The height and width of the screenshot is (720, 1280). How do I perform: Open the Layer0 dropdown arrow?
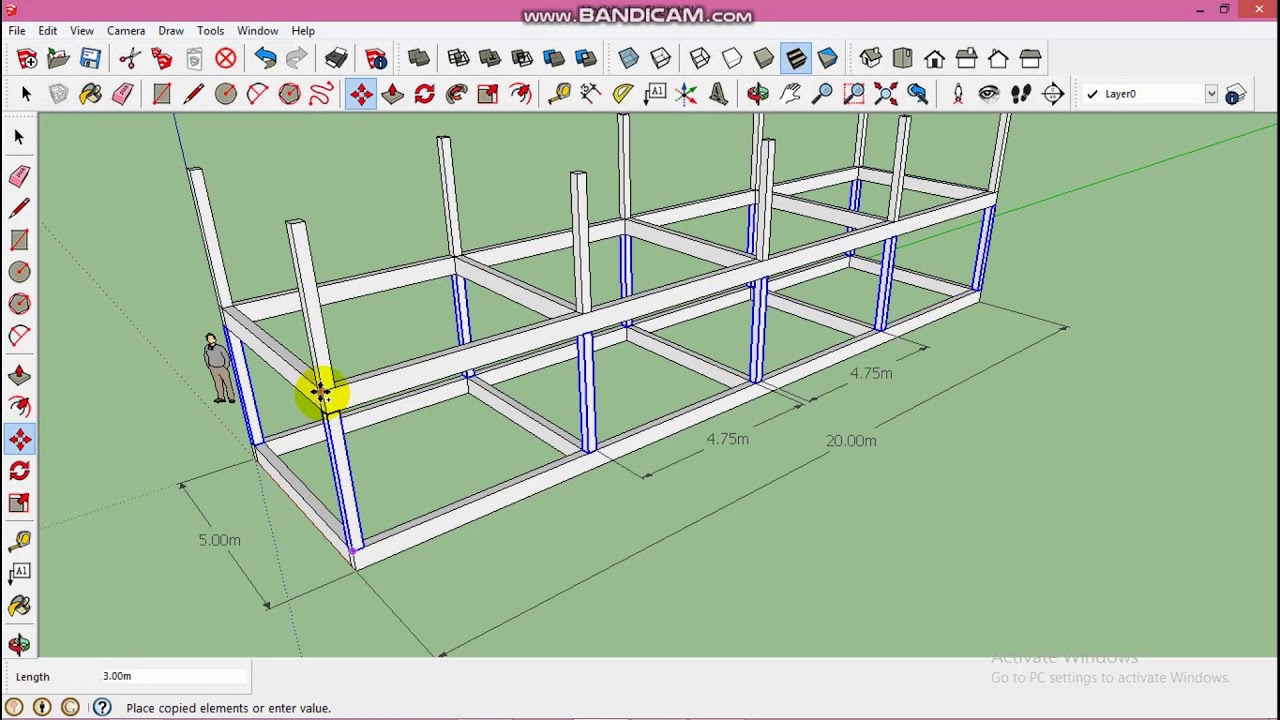[x=1211, y=94]
